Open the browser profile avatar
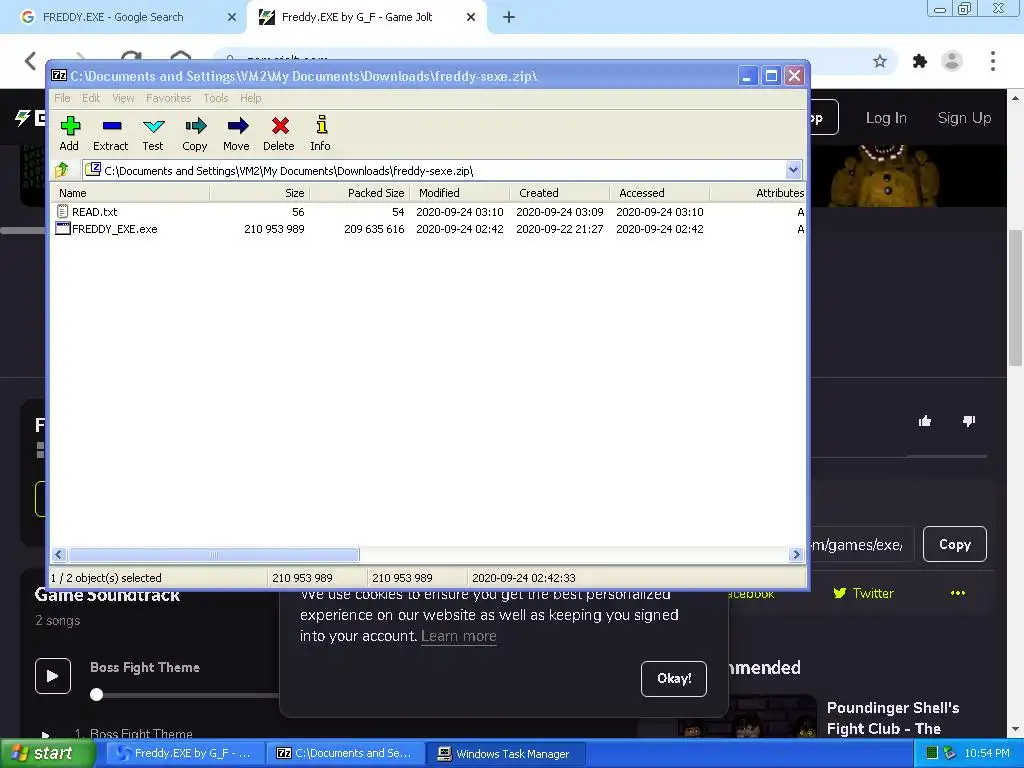1024x768 pixels. [x=952, y=61]
